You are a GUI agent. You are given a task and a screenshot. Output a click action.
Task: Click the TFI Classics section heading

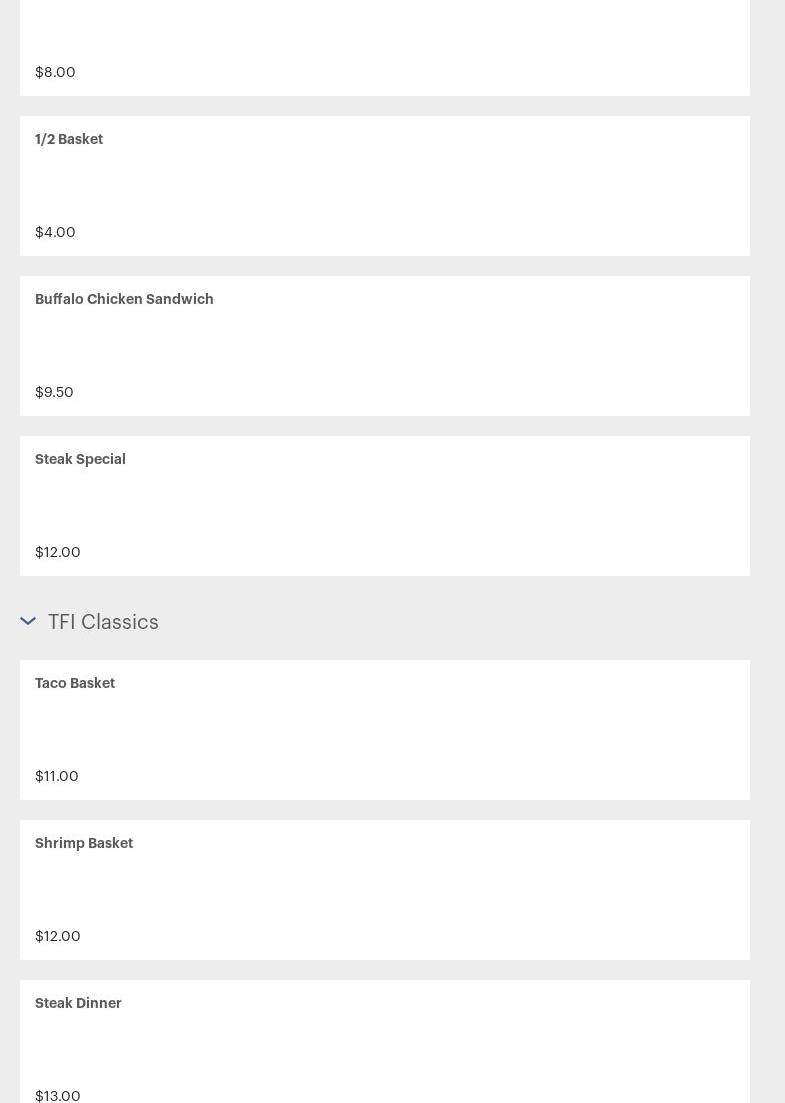click(103, 622)
